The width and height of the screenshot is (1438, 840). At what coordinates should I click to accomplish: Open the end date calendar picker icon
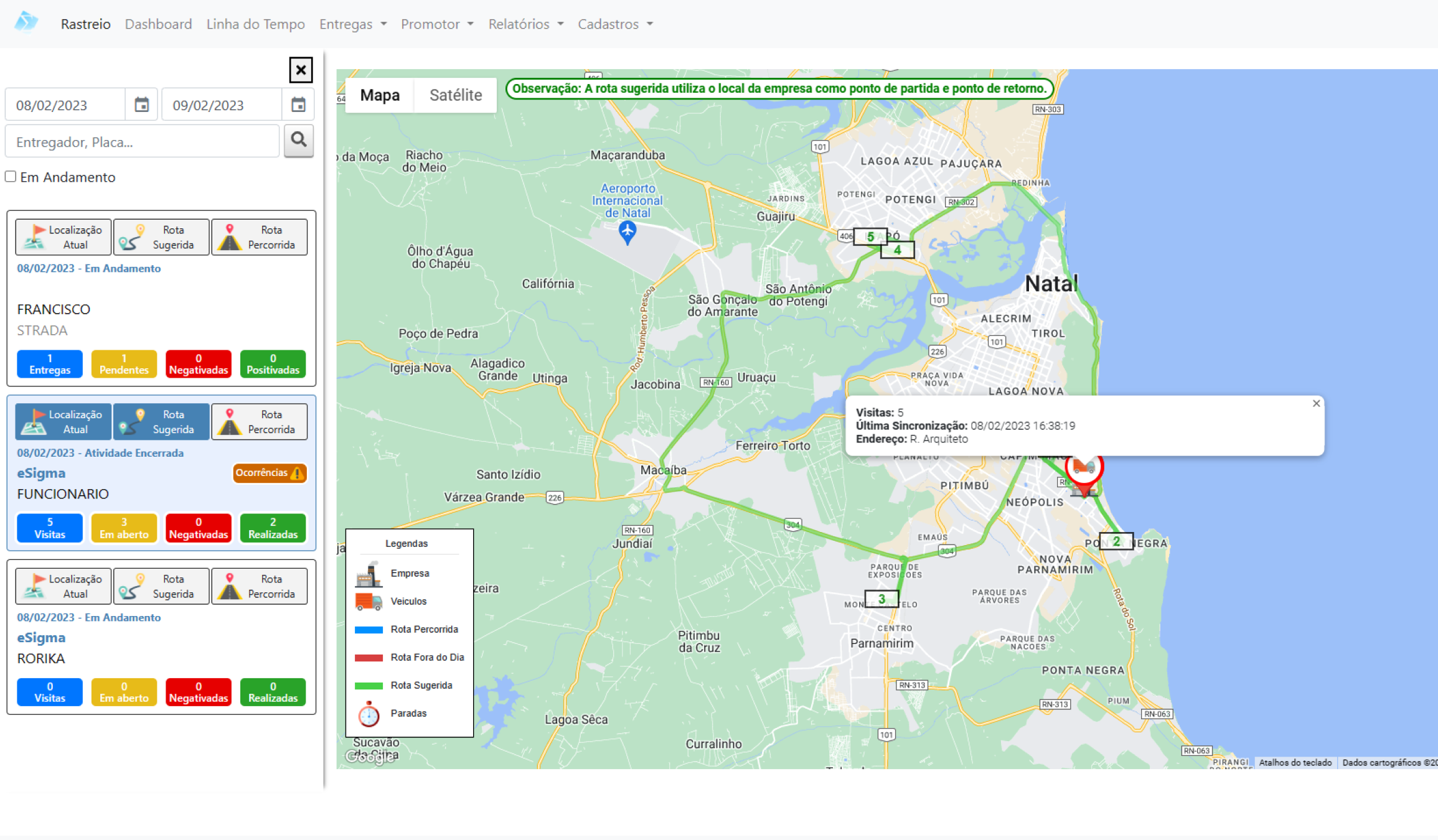(298, 105)
